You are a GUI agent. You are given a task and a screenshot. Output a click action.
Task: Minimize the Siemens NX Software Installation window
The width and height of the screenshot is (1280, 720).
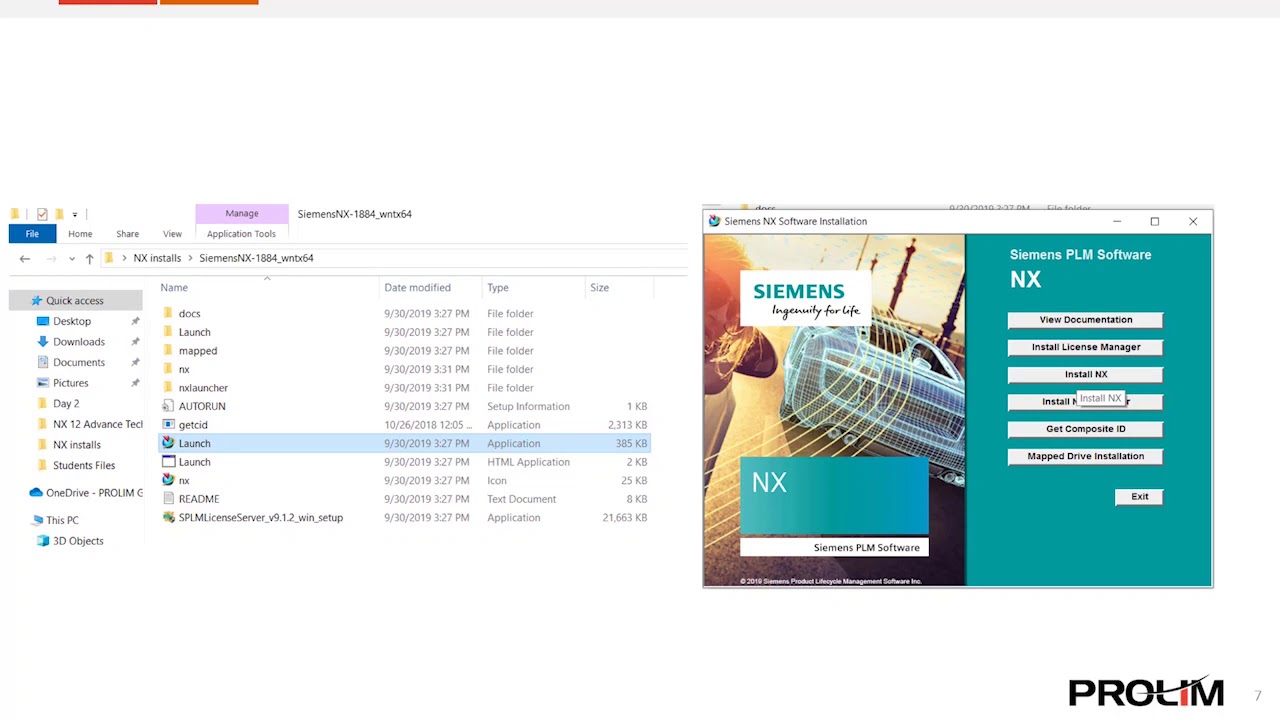(1117, 222)
